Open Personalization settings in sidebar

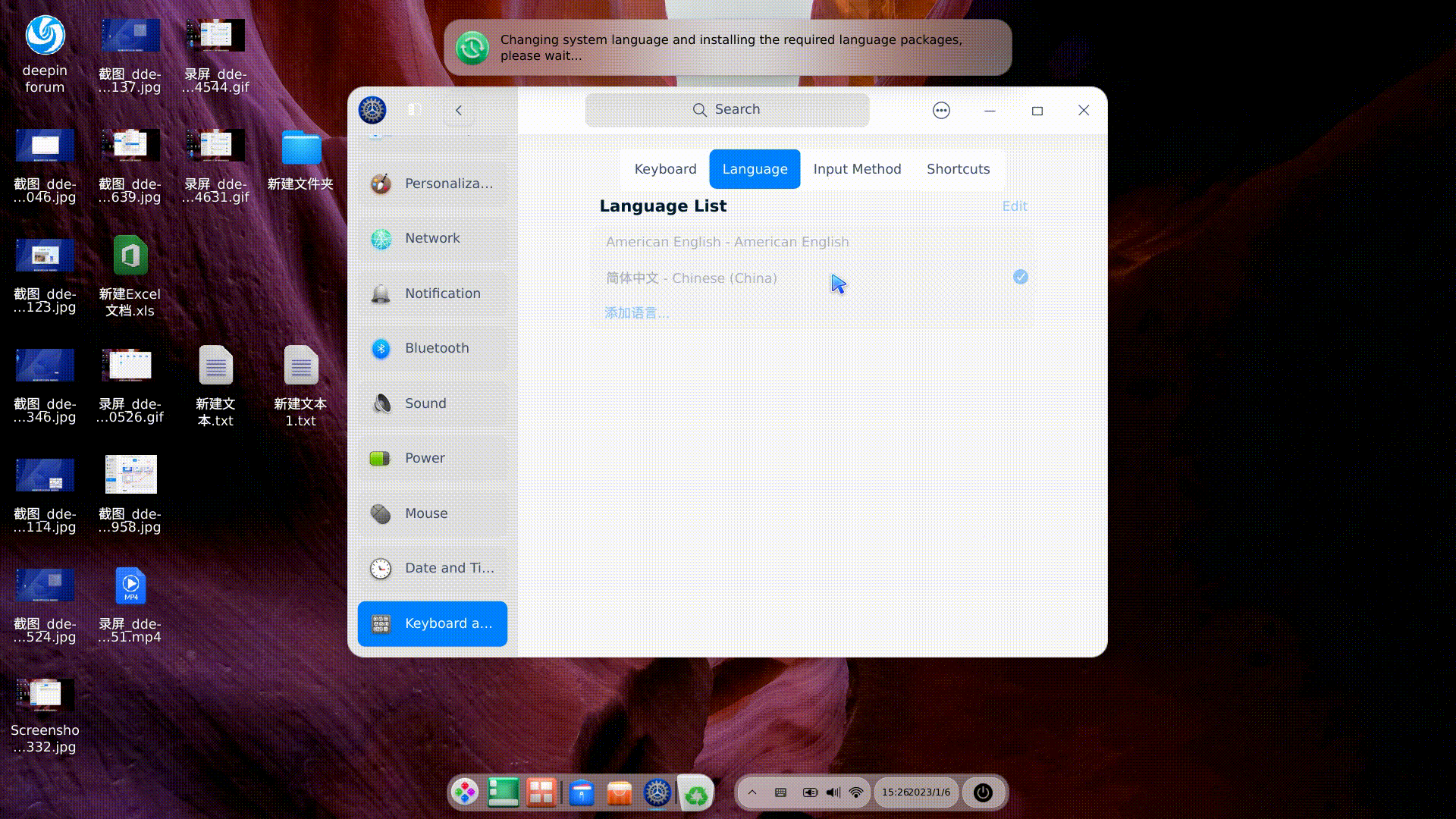(x=448, y=183)
